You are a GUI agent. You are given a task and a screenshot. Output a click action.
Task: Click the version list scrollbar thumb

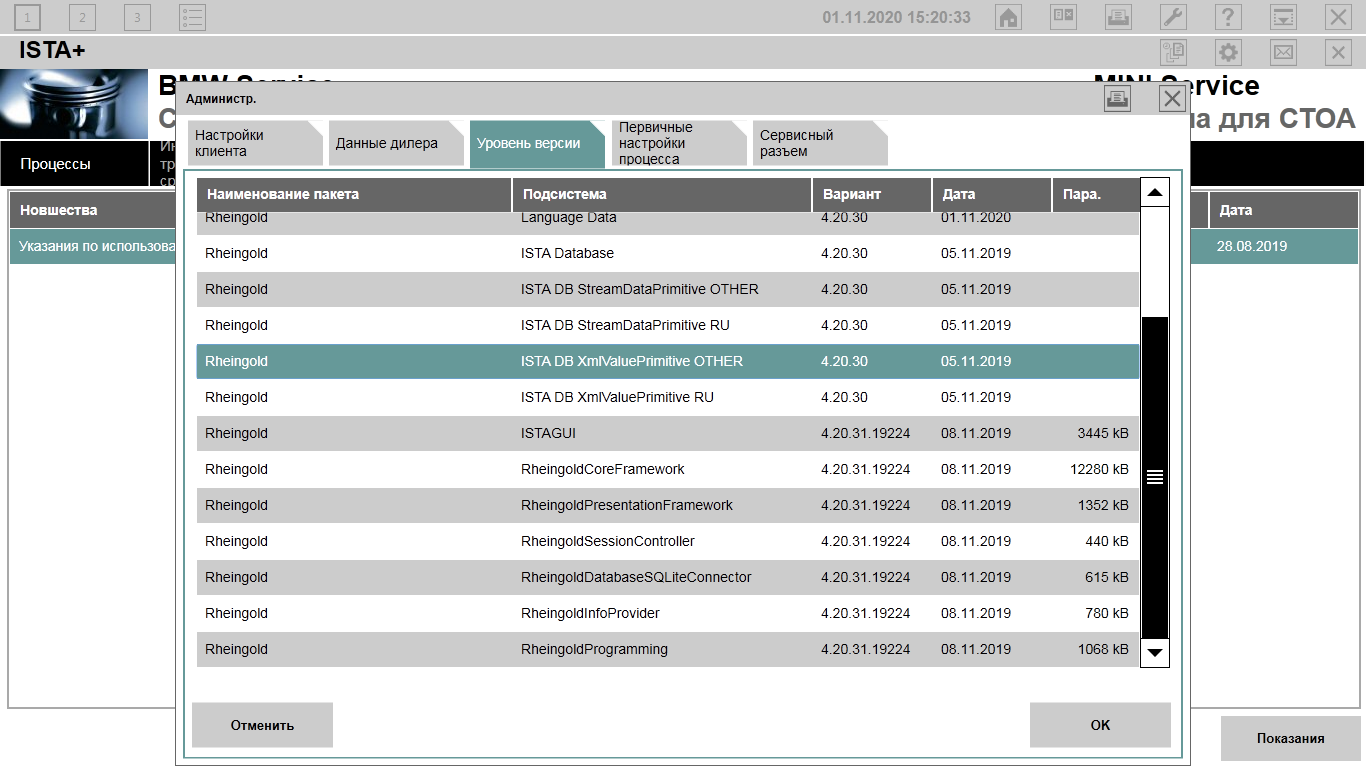(x=1155, y=477)
